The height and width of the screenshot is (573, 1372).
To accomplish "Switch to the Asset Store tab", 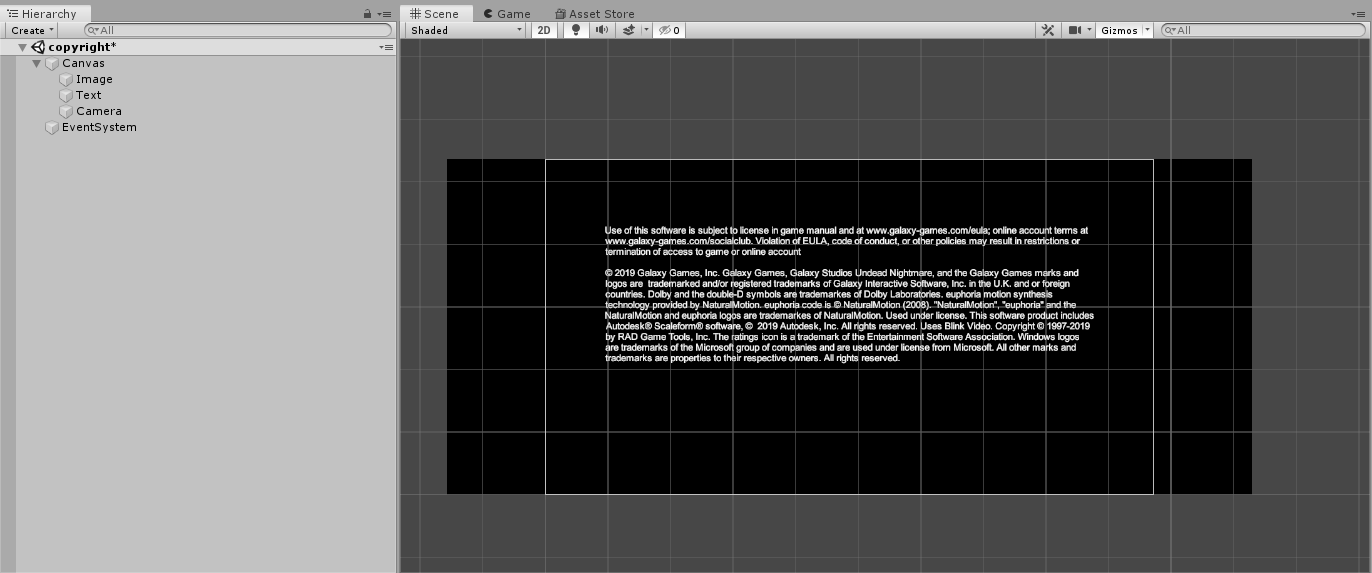I will click(594, 14).
